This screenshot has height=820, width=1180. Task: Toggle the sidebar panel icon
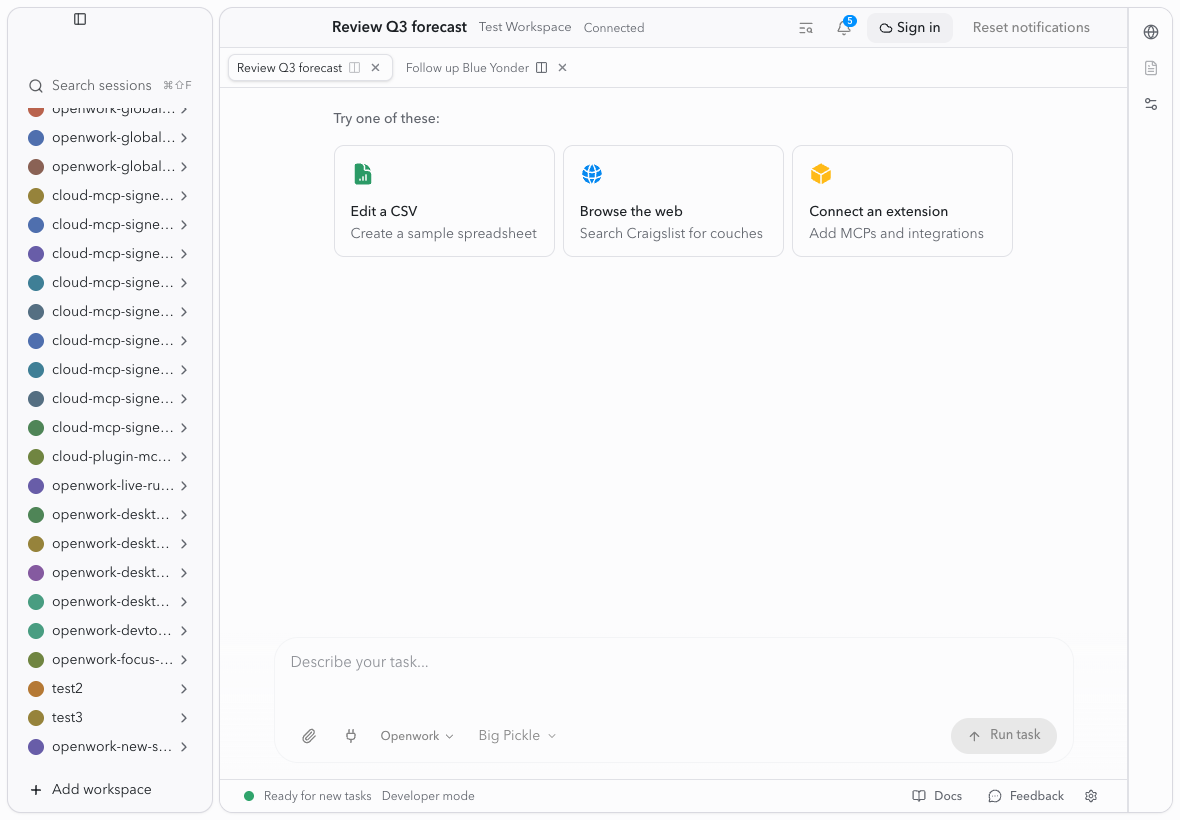(80, 19)
